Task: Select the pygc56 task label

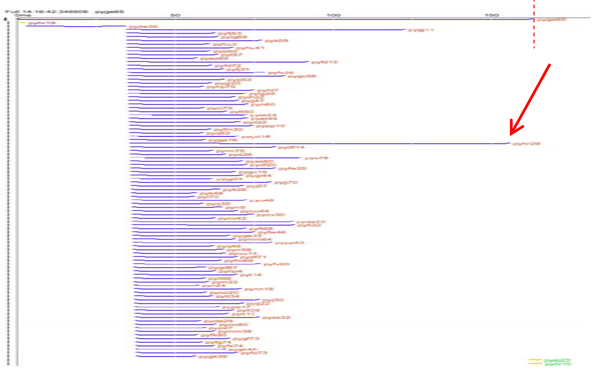Action: 302,76
